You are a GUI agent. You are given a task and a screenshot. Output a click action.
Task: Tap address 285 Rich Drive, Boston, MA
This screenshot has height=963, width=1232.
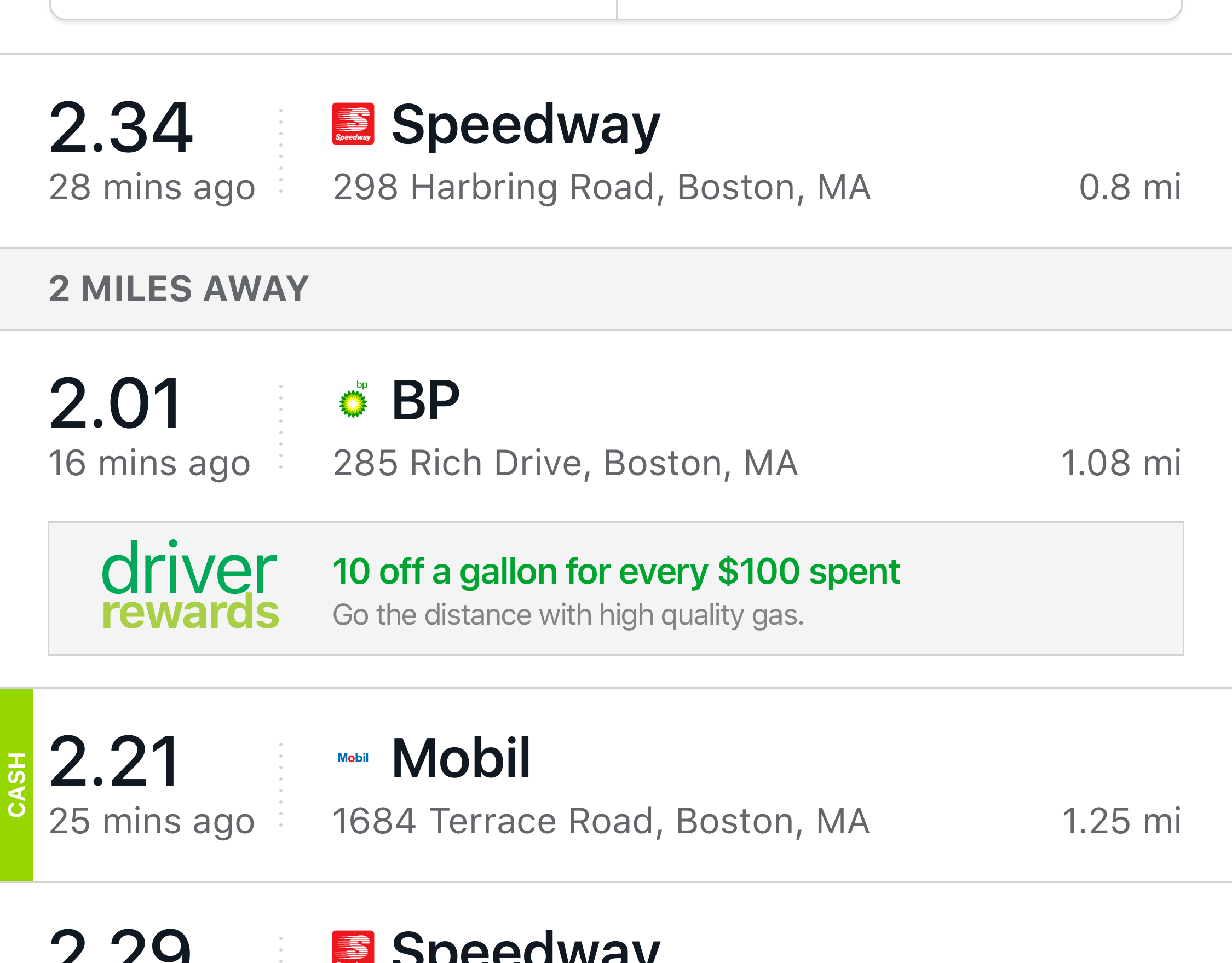click(x=565, y=463)
